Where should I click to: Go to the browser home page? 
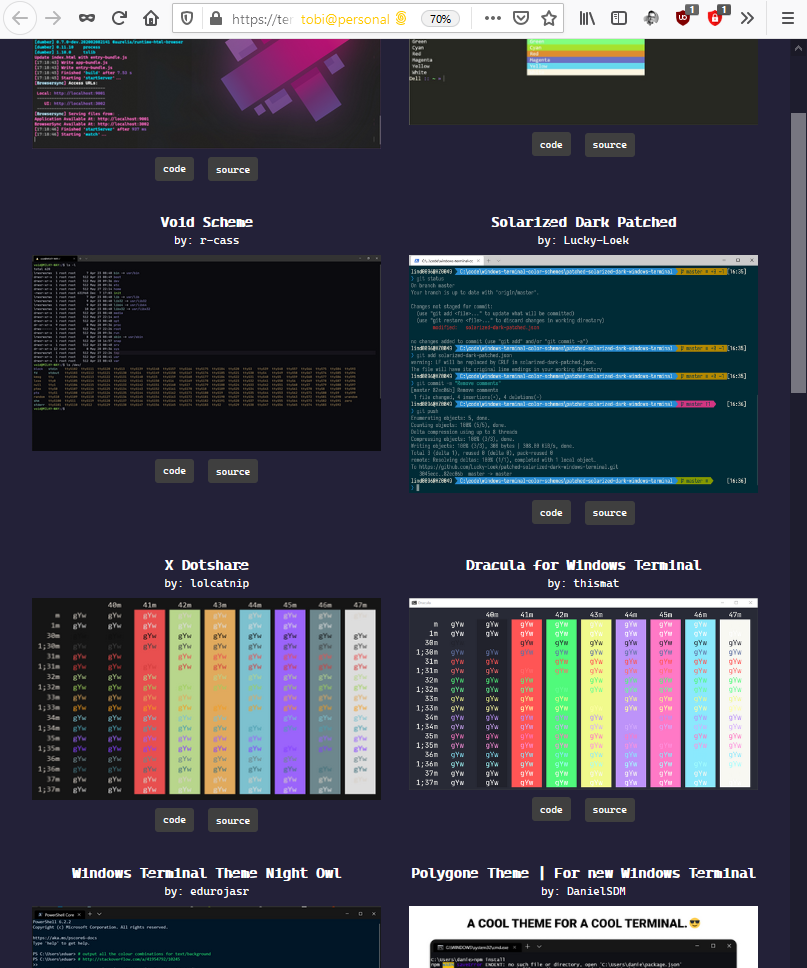click(x=151, y=18)
